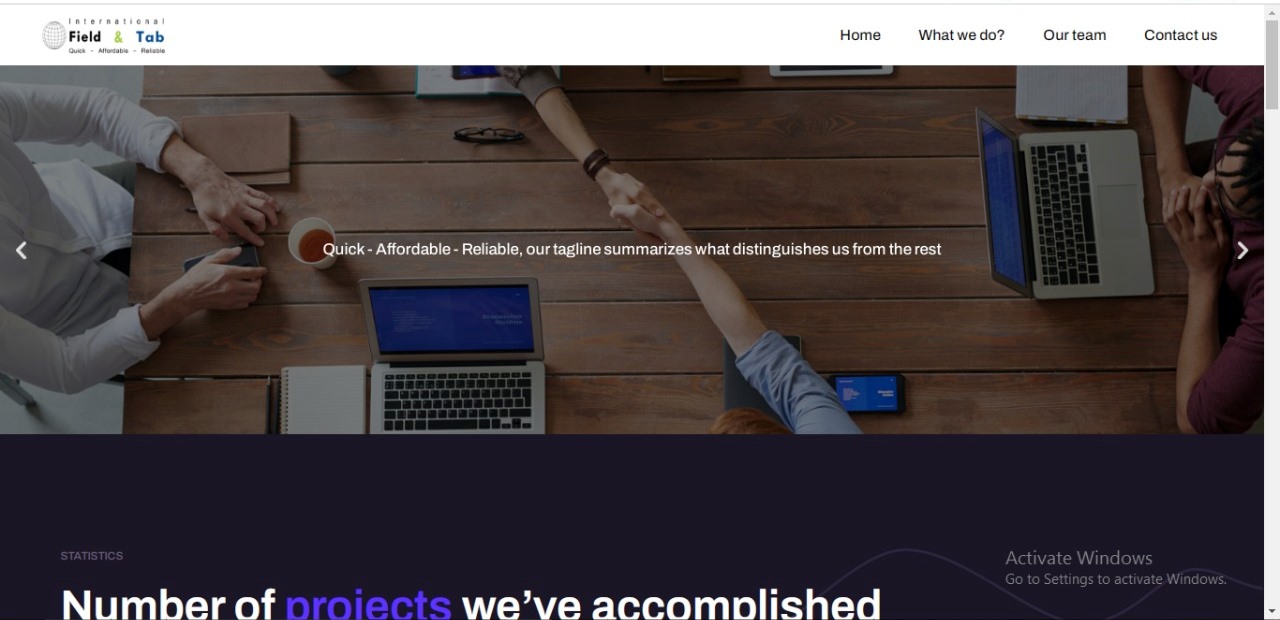Open the What we do? section
The image size is (1280, 620).
[961, 35]
